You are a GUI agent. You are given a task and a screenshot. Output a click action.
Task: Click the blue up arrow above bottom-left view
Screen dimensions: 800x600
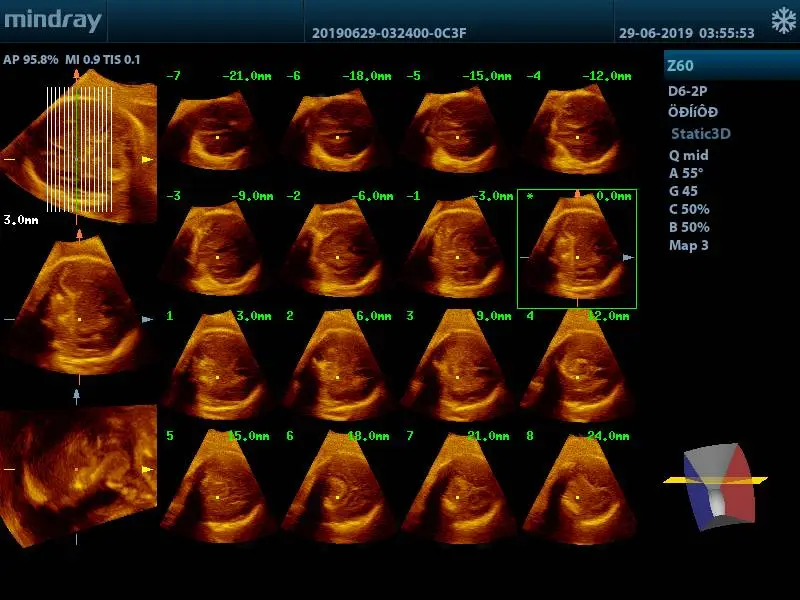[x=77, y=395]
